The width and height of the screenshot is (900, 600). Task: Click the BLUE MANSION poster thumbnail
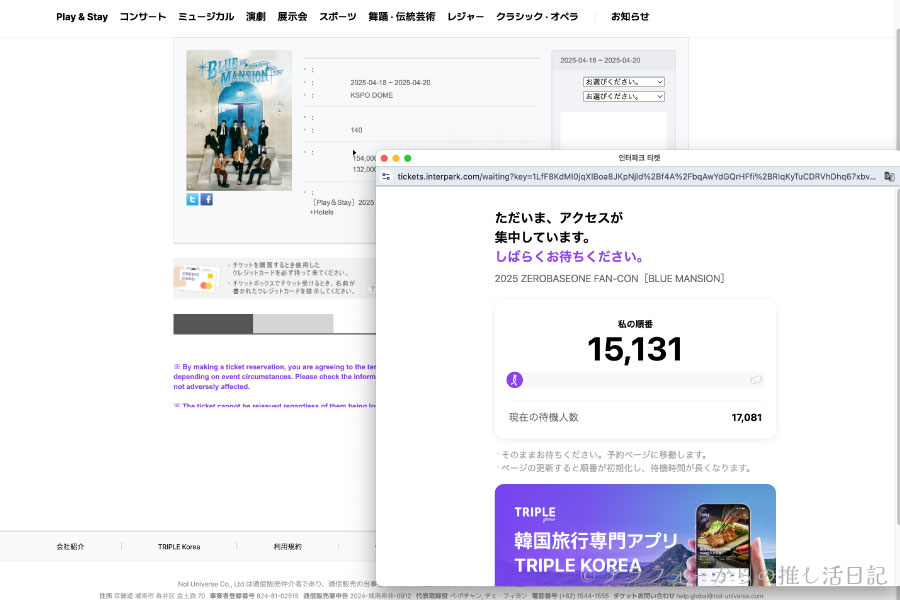coord(239,121)
